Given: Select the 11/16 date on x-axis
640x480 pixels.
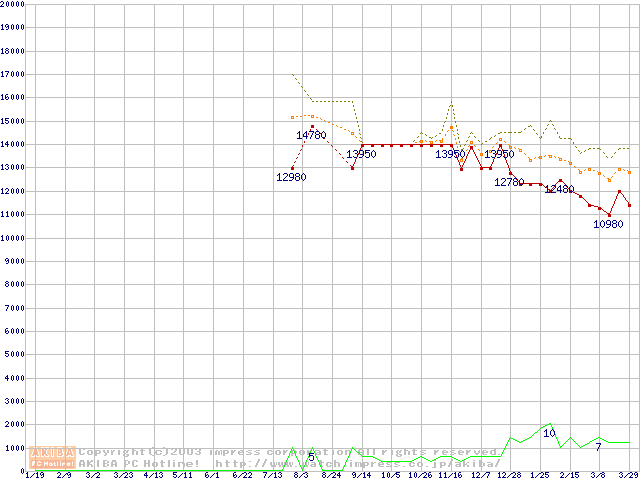Looking at the screenshot, I should [x=450, y=475].
